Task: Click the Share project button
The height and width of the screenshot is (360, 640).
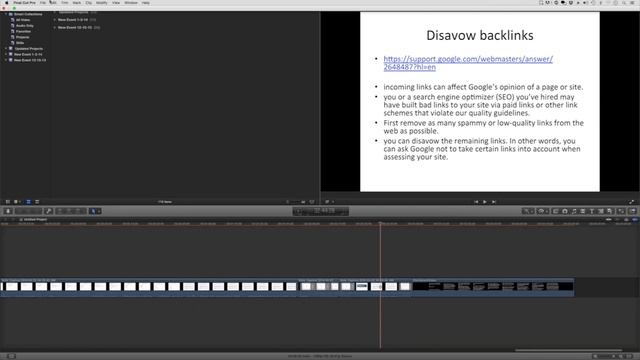Action: tap(632, 211)
